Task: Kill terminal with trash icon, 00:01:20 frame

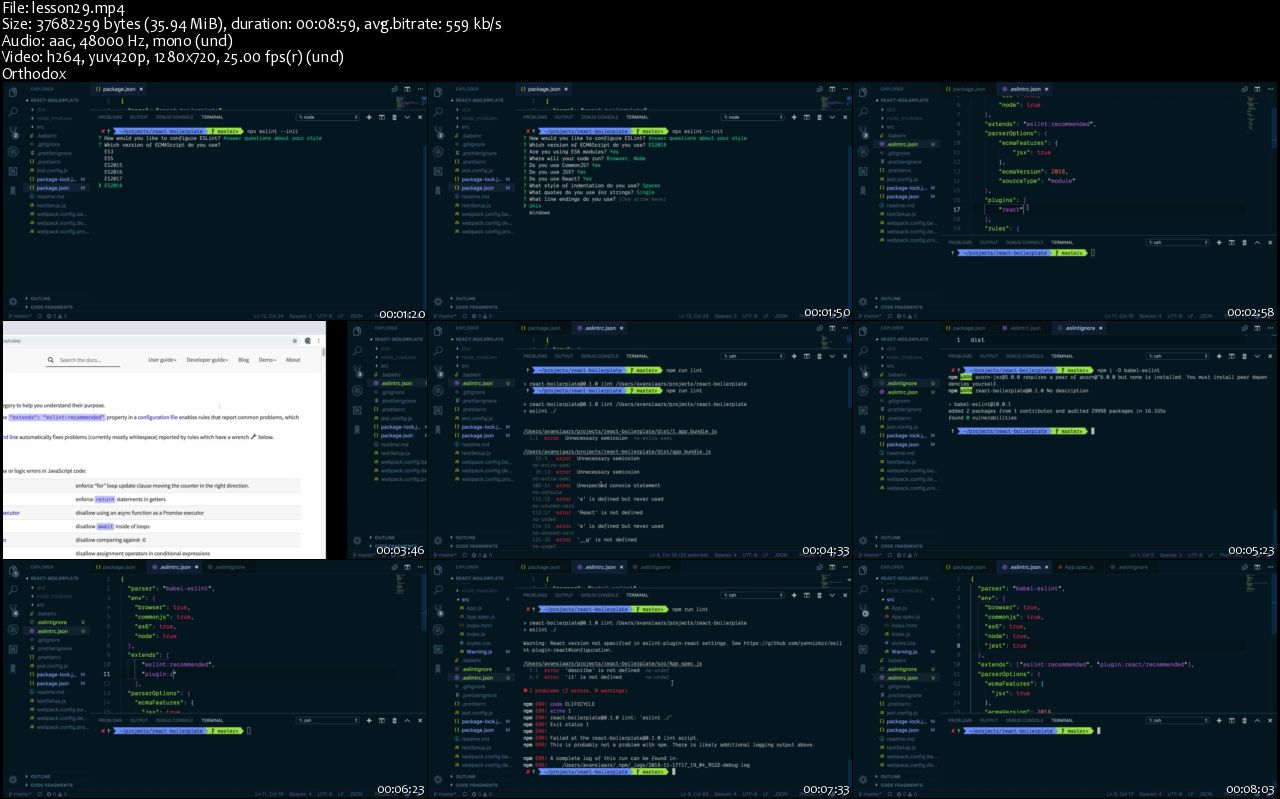Action: tap(394, 117)
